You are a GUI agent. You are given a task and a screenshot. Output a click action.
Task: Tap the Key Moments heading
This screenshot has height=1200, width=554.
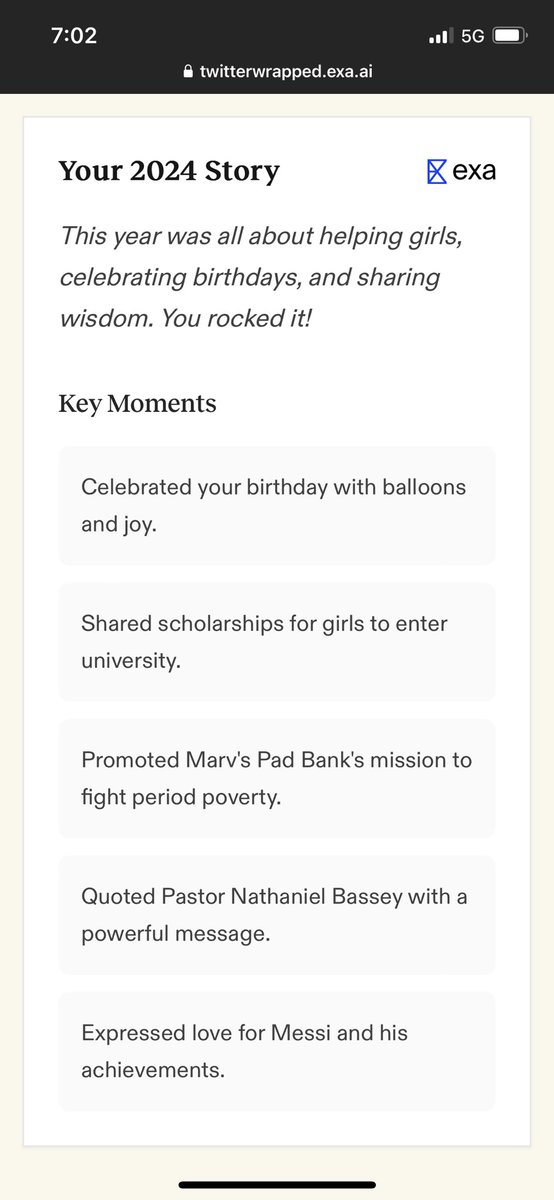137,404
